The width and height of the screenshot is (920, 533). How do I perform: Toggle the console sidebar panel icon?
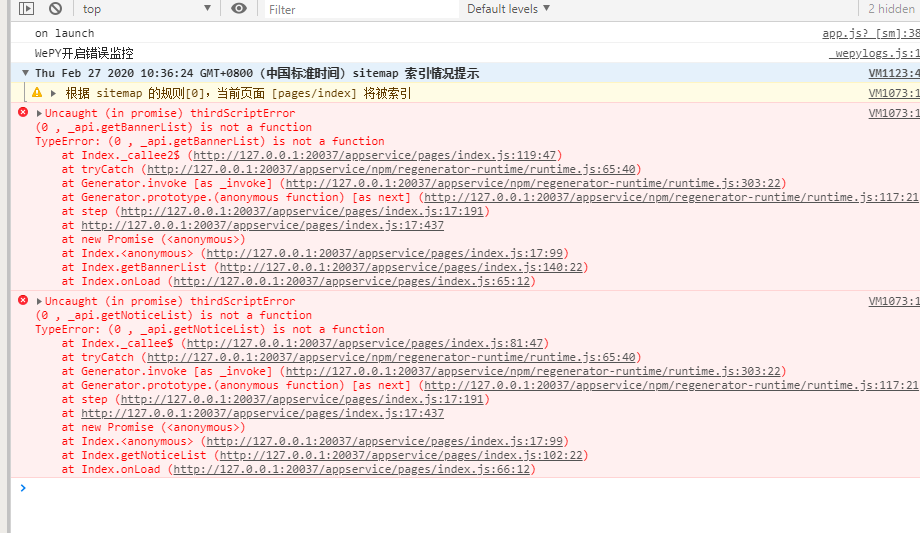(x=26, y=8)
